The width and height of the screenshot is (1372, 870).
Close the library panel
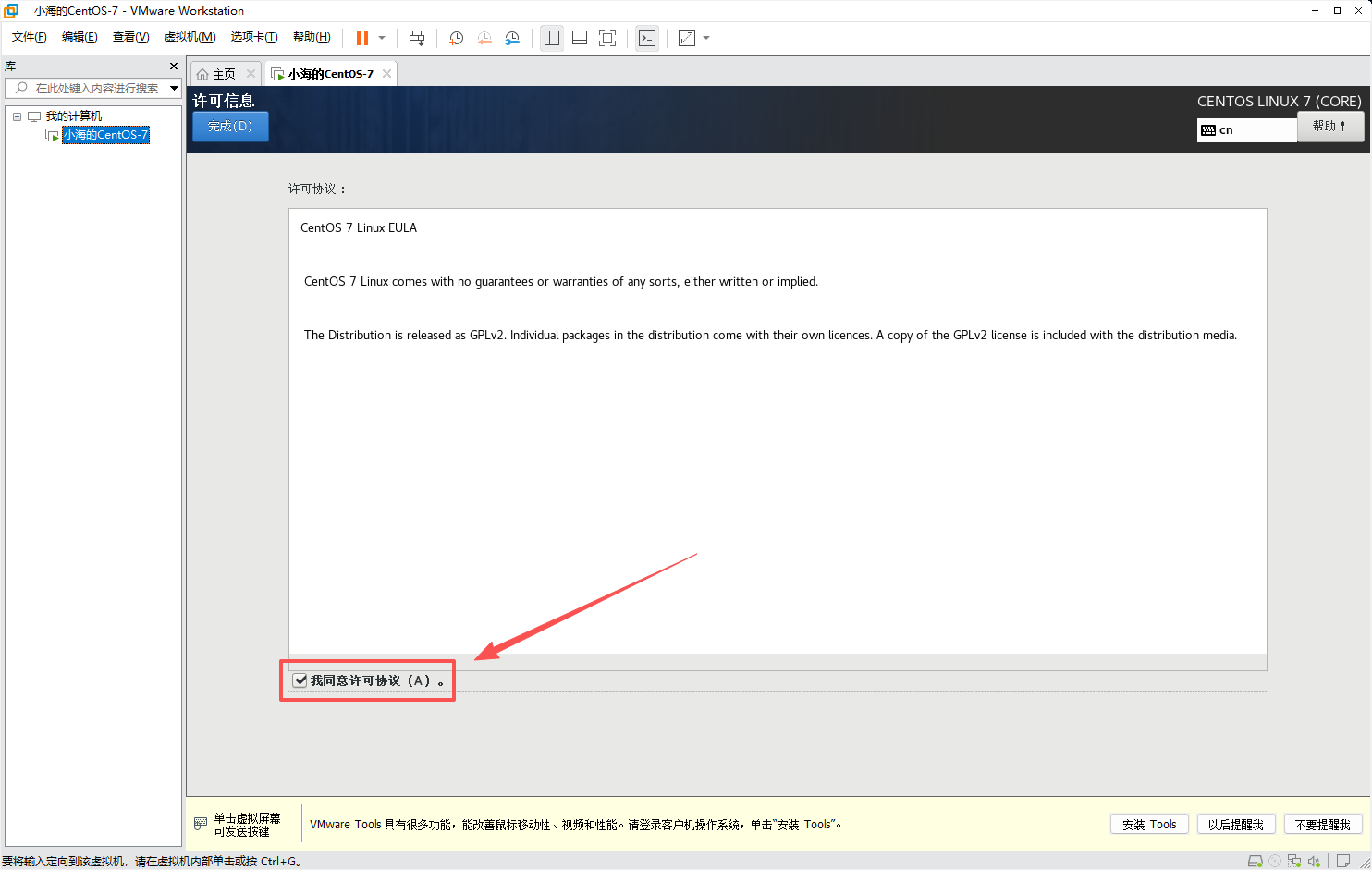click(174, 67)
